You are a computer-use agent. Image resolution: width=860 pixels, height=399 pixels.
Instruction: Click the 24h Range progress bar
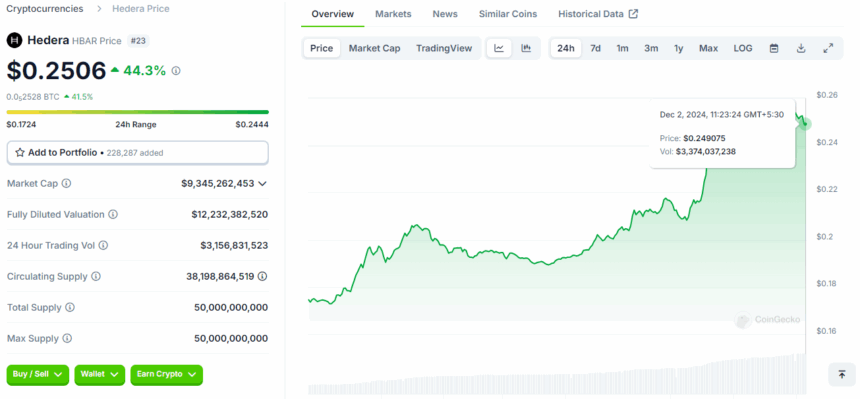(x=138, y=112)
